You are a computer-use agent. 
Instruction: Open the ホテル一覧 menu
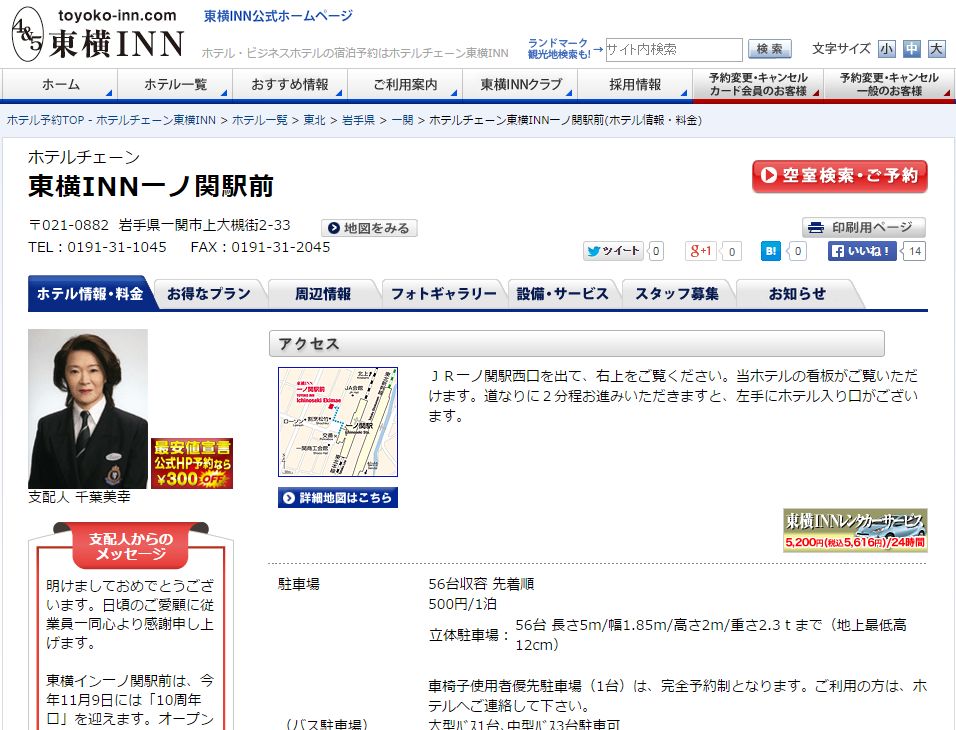pyautogui.click(x=175, y=84)
